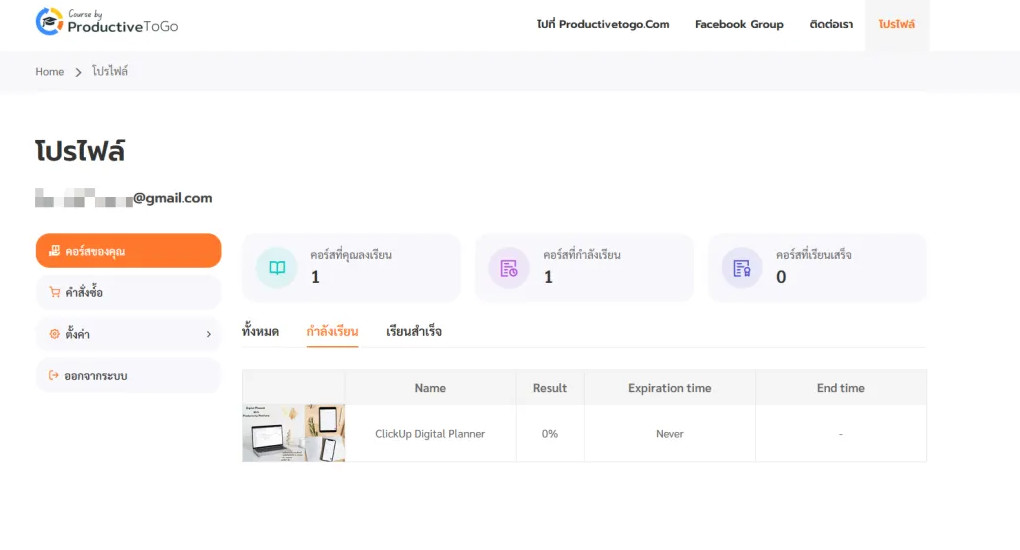Viewport: 1020px width, 550px height.
Task: Click the logout arrow icon beside ออกจากระบบ
Action: (54, 376)
